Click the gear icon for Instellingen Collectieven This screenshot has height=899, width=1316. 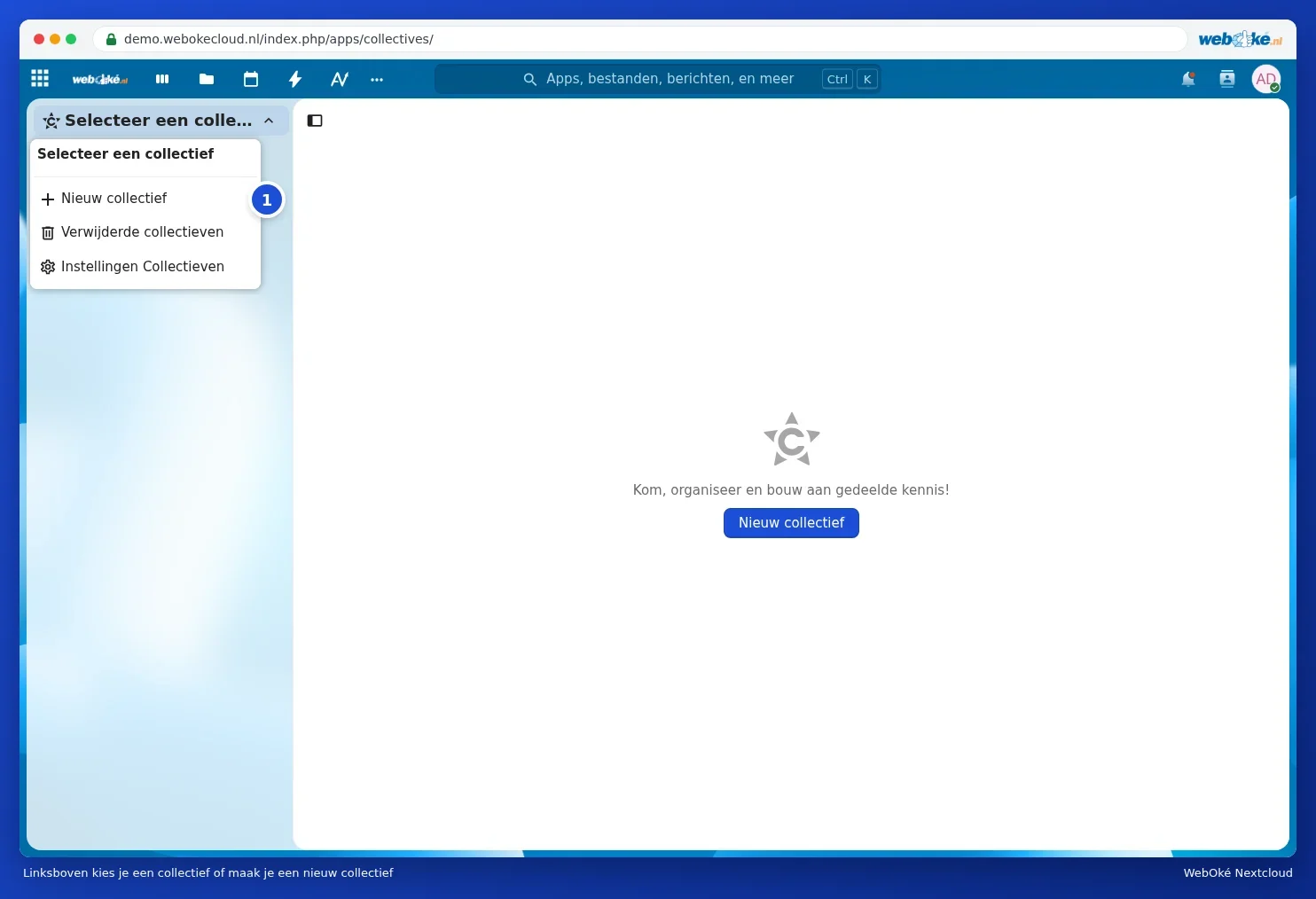[x=48, y=267]
